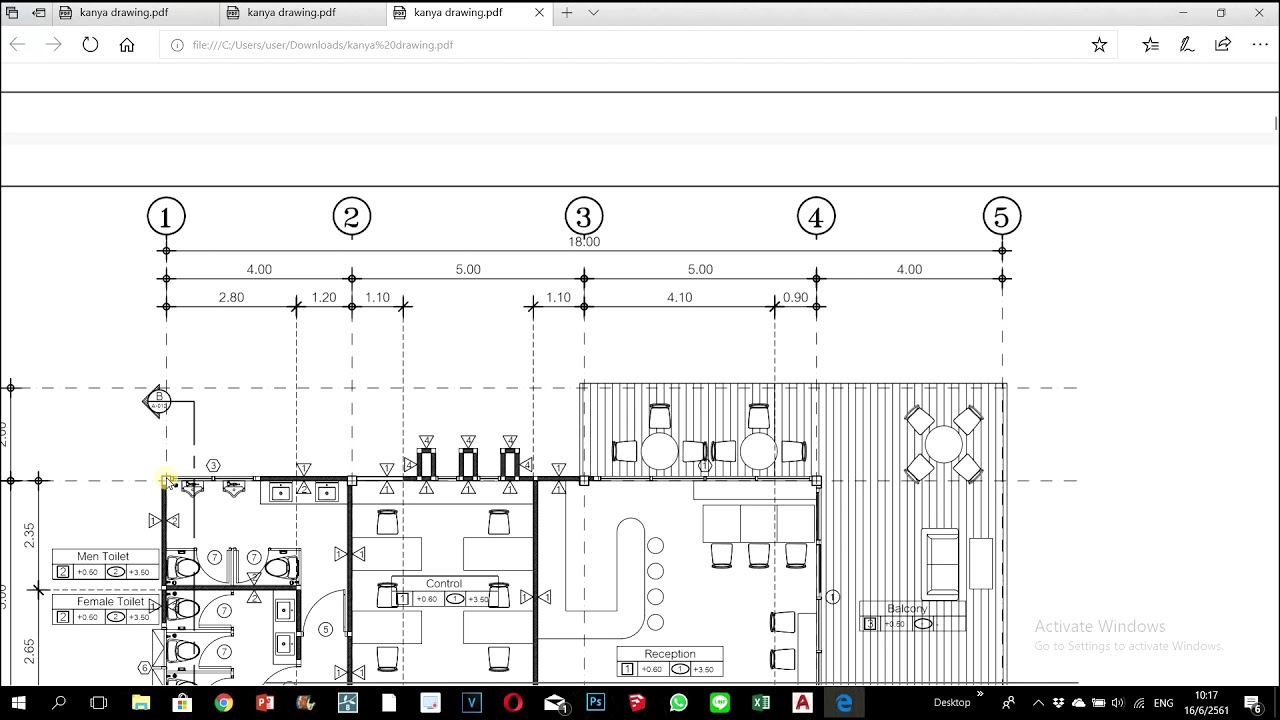
Task: Launch File Explorer from taskbar
Action: (140, 703)
